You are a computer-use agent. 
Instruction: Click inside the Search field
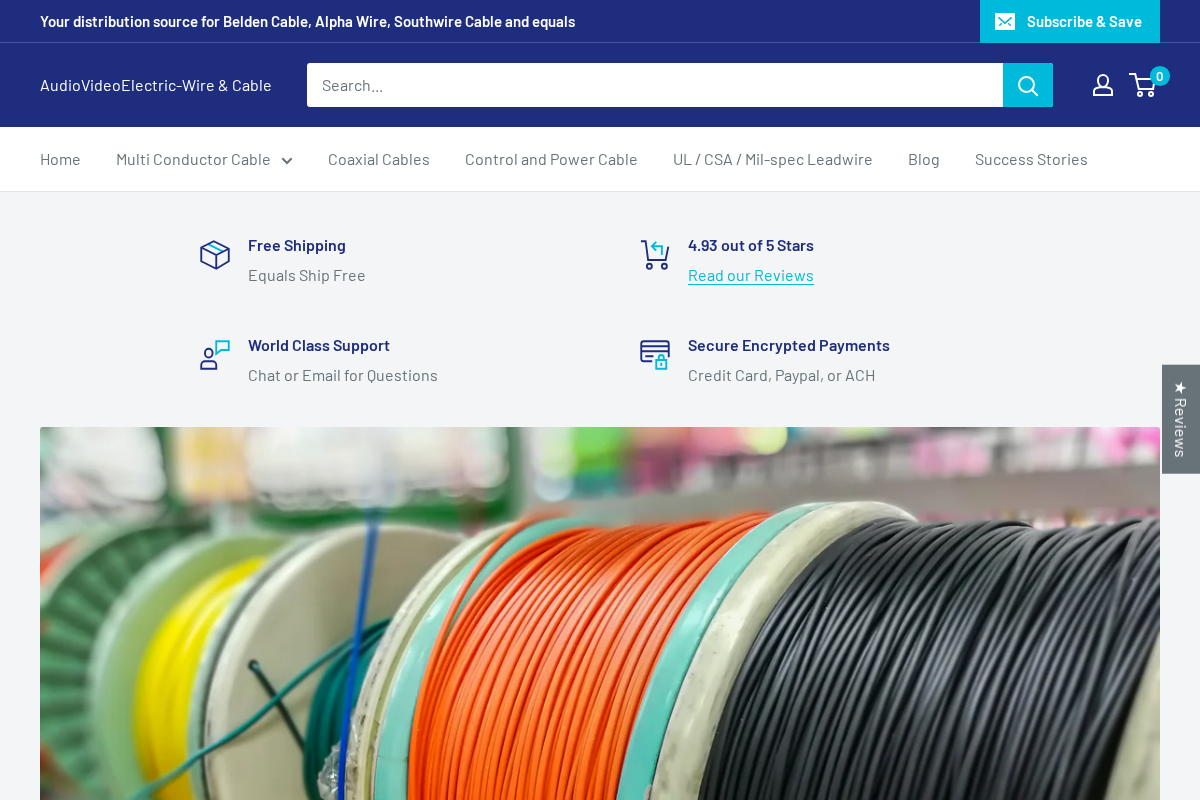click(650, 85)
